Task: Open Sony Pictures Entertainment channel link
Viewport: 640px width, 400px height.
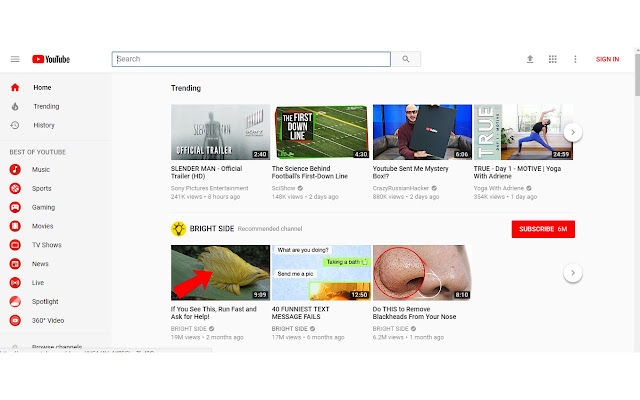Action: (x=209, y=188)
